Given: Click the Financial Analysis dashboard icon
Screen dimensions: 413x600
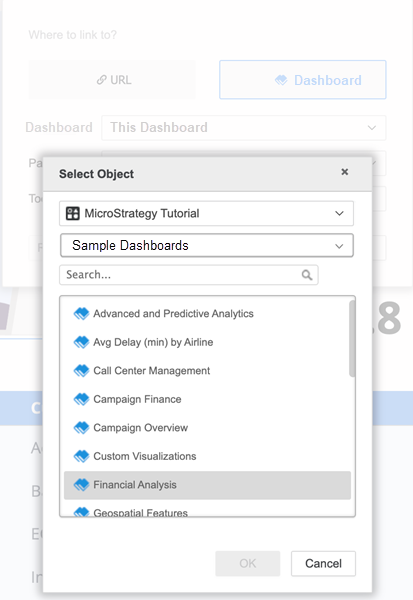Looking at the screenshot, I should (x=81, y=485).
